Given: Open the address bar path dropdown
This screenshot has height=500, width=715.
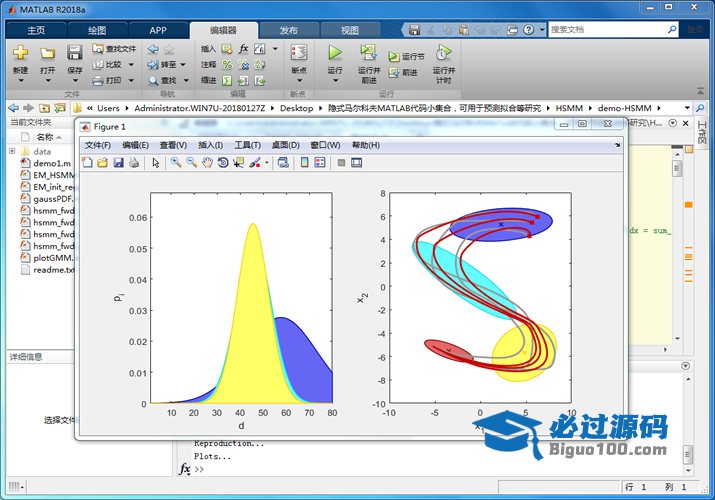Looking at the screenshot, I should (x=687, y=108).
